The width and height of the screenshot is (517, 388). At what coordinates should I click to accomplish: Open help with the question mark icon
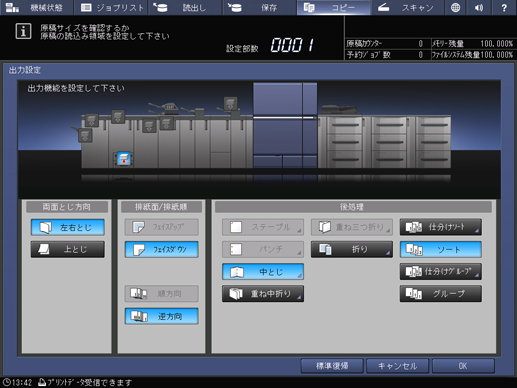pyautogui.click(x=504, y=7)
